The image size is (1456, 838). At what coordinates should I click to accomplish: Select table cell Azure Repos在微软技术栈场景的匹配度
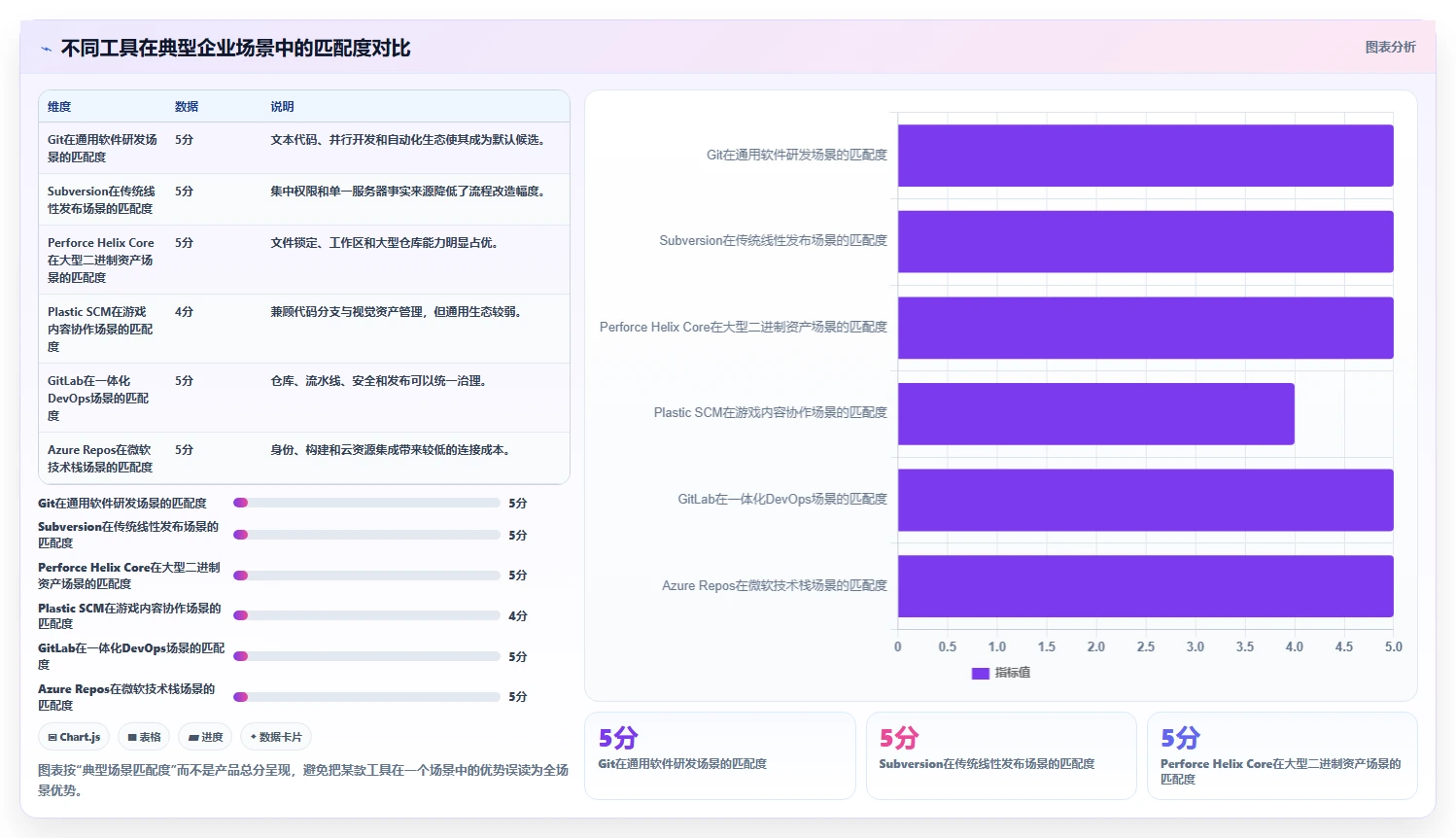(x=102, y=458)
